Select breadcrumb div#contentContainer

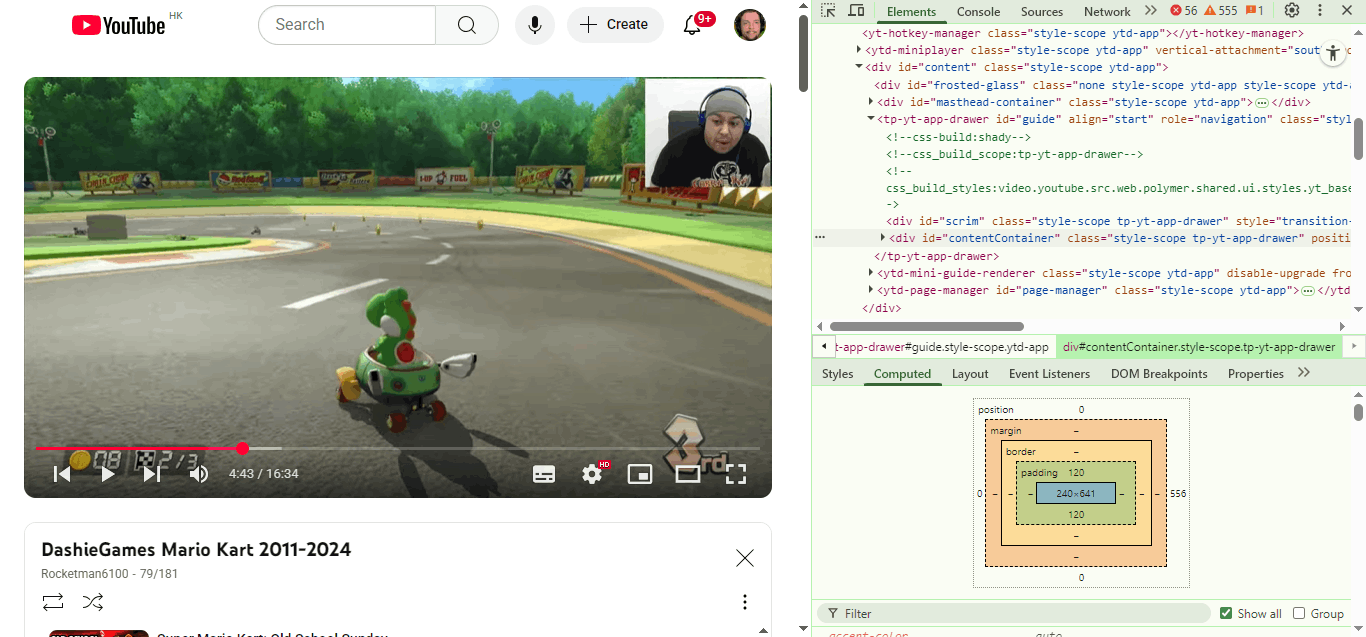point(1199,347)
